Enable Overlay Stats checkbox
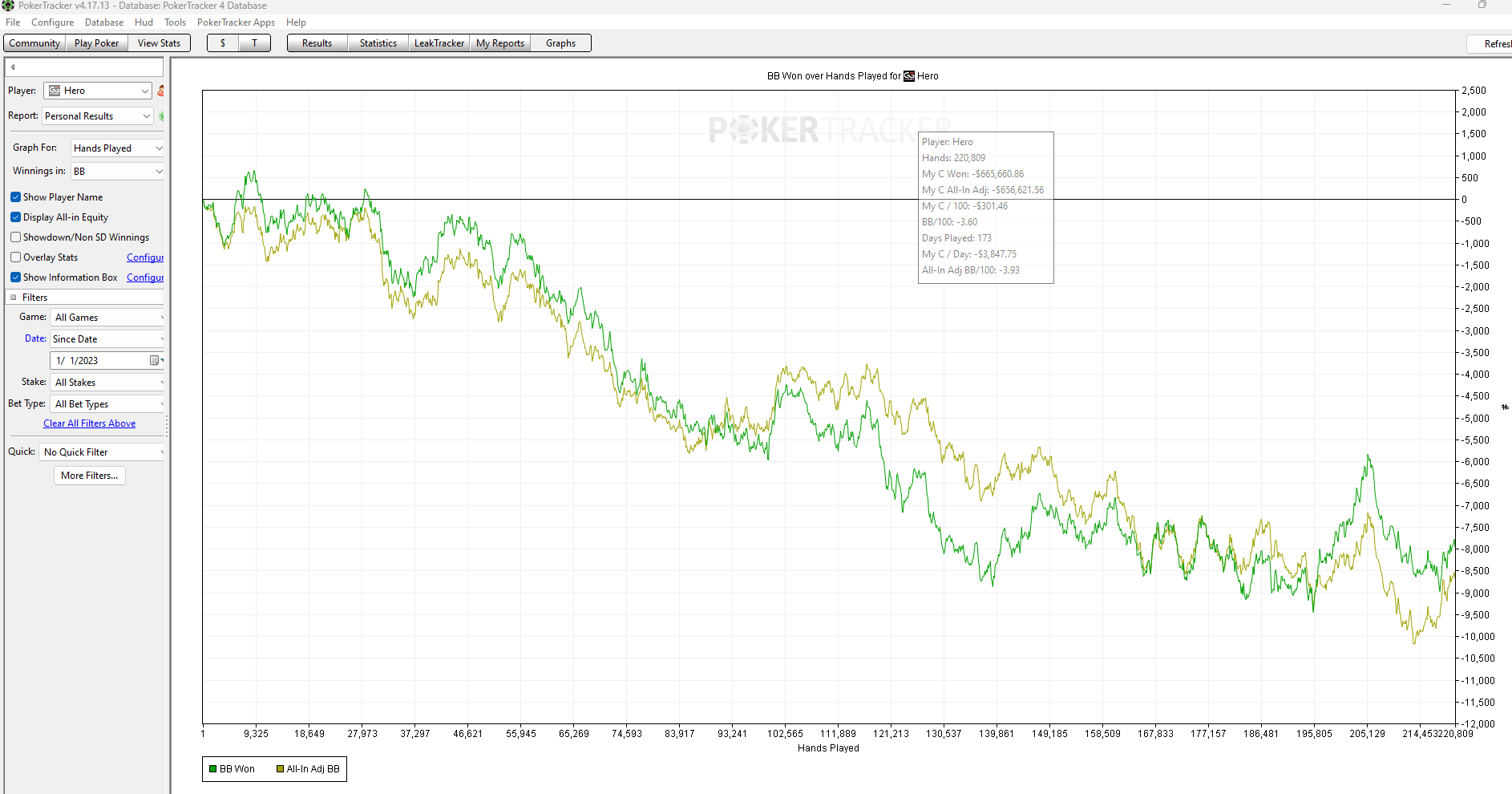This screenshot has width=1512, height=794. coord(15,257)
